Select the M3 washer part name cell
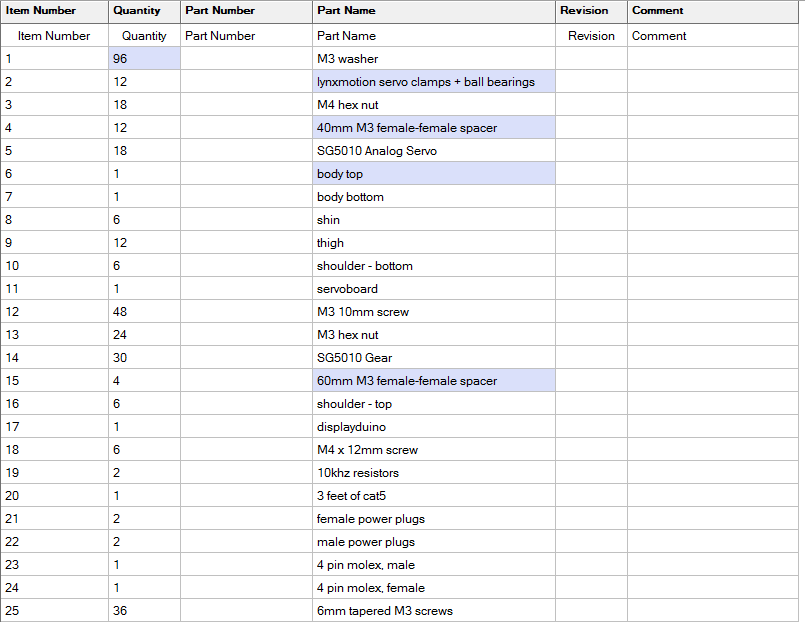The width and height of the screenshot is (805, 636). click(x=433, y=59)
